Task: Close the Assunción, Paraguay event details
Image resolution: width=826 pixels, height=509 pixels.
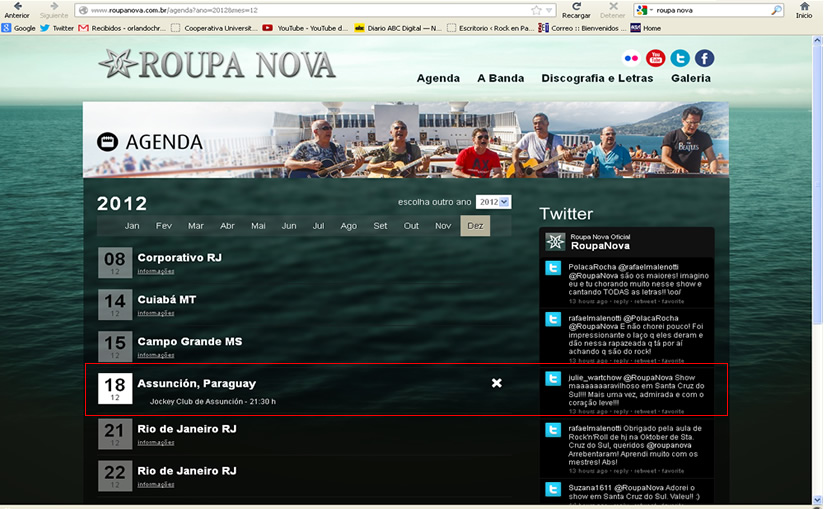Action: 496,383
